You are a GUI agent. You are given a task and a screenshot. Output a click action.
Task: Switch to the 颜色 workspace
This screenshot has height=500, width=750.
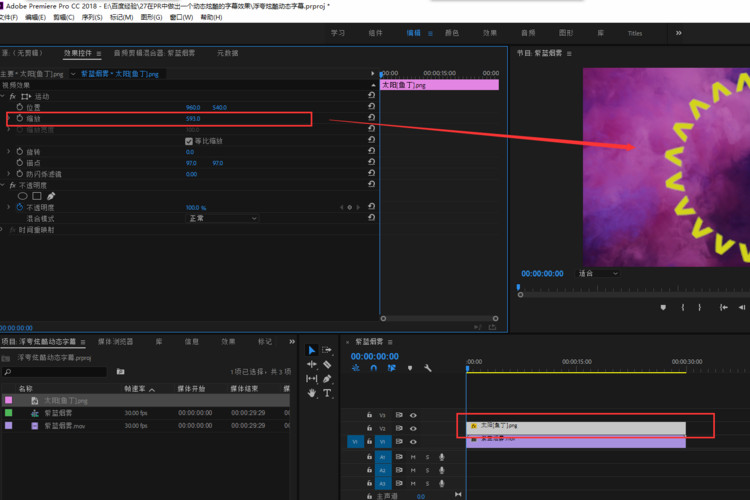452,33
